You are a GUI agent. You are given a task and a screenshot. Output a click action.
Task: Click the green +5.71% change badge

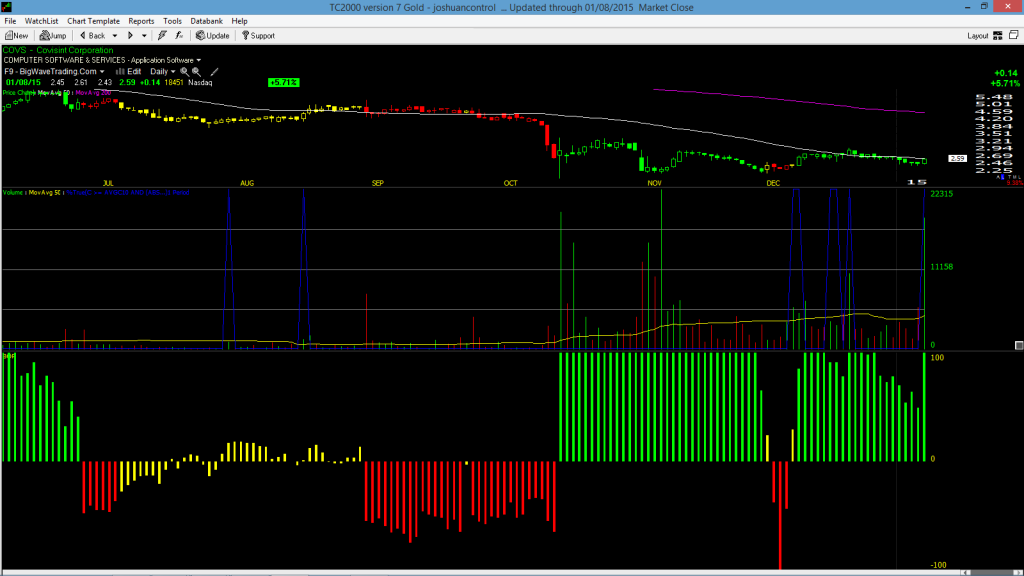[283, 83]
